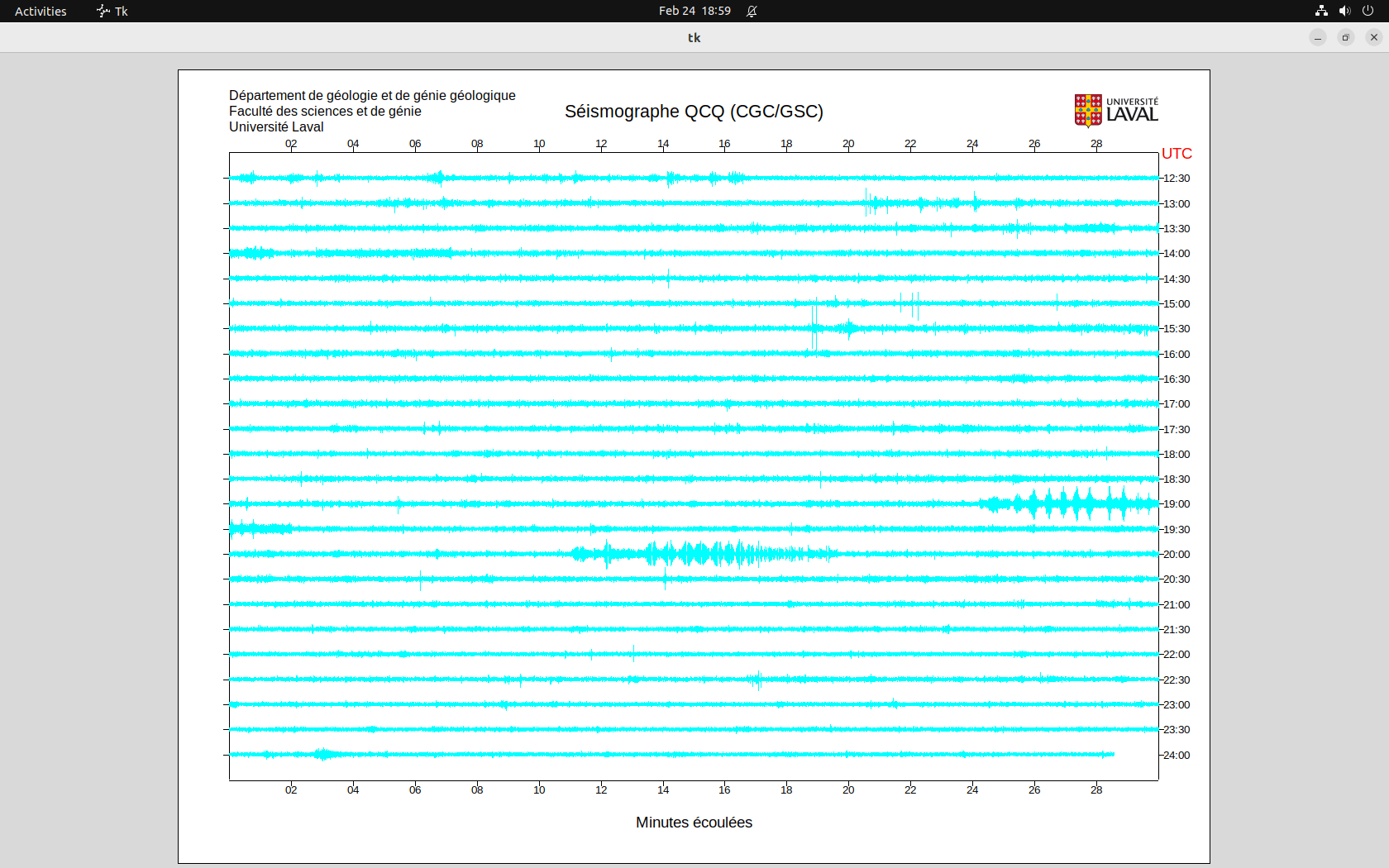This screenshot has width=1389, height=868.
Task: Click the 24:00 trace time label
Action: [x=1177, y=756]
